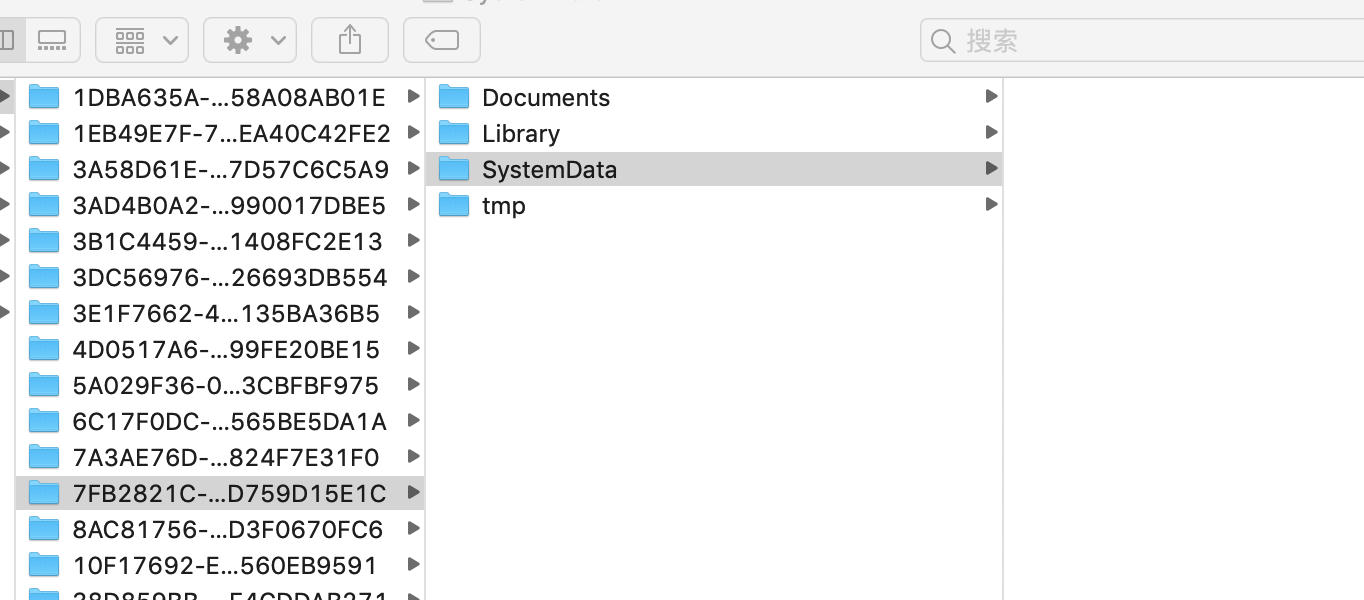Click the 3E1F7662-4…135BA36B5 folder icon
Screen dimensions: 1364x600
click(x=44, y=314)
